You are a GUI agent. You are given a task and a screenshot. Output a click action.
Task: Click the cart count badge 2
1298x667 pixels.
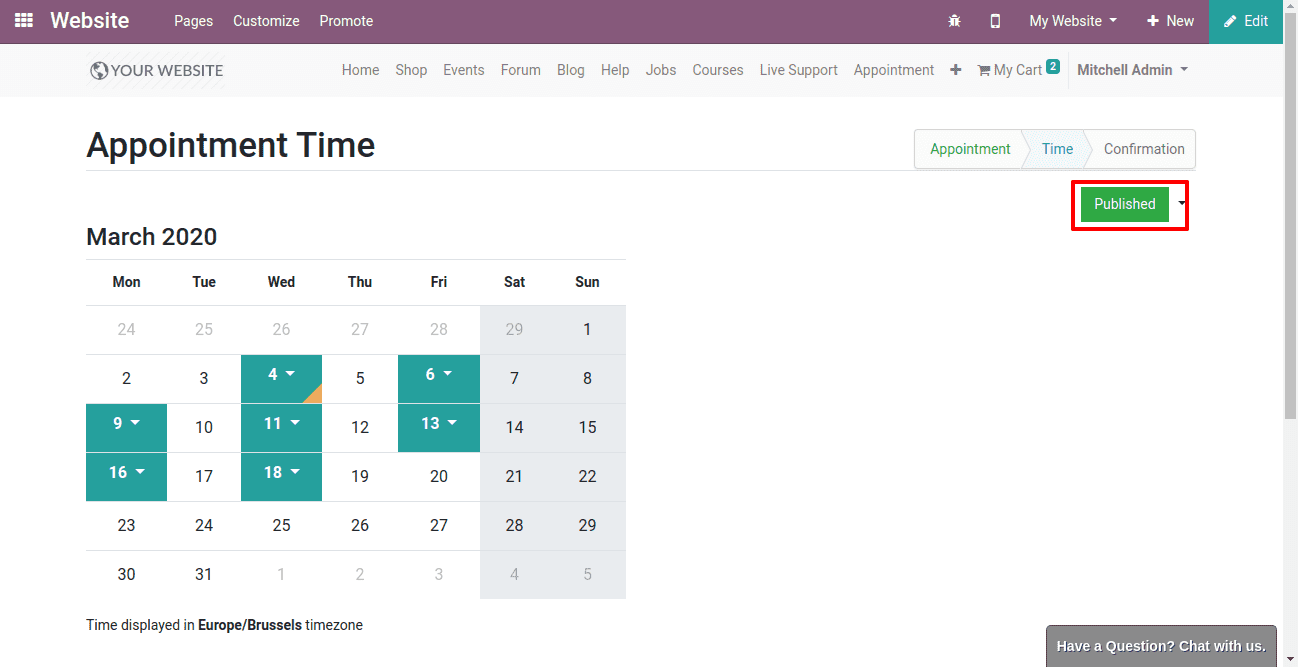1053,67
